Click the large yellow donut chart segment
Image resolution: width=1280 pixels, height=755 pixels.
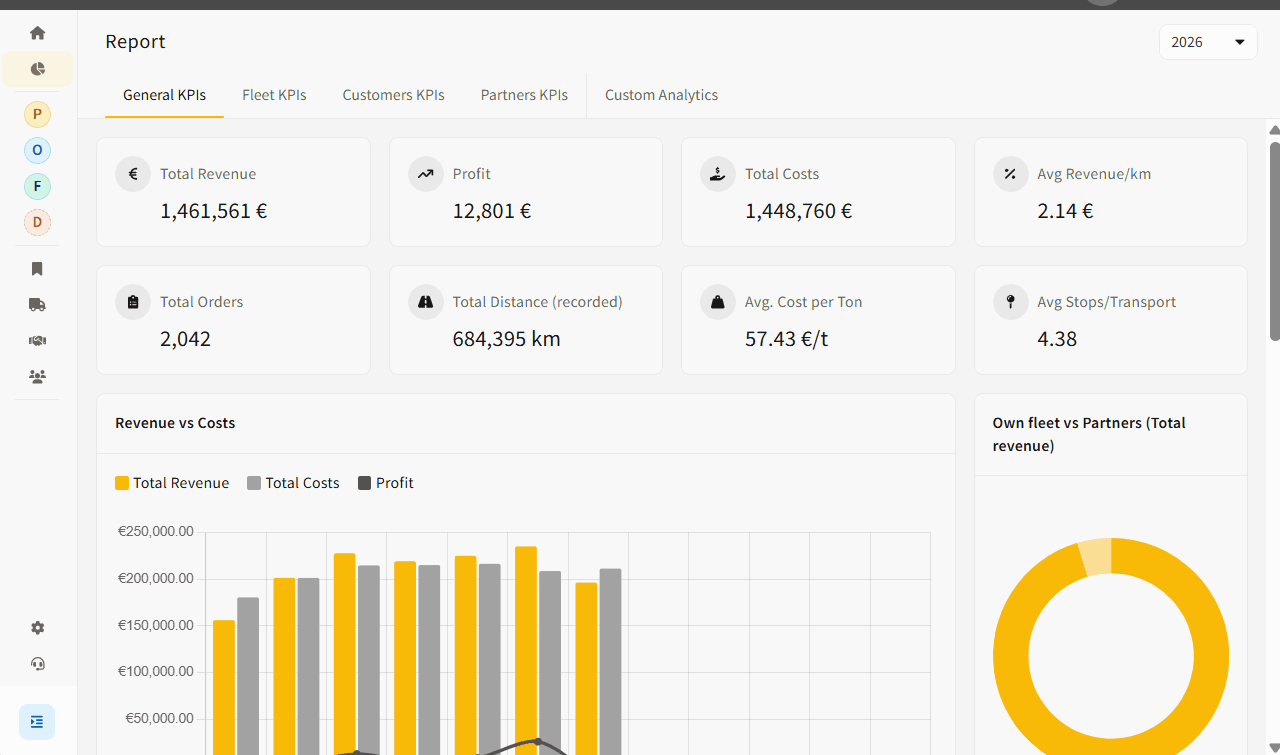click(1210, 657)
